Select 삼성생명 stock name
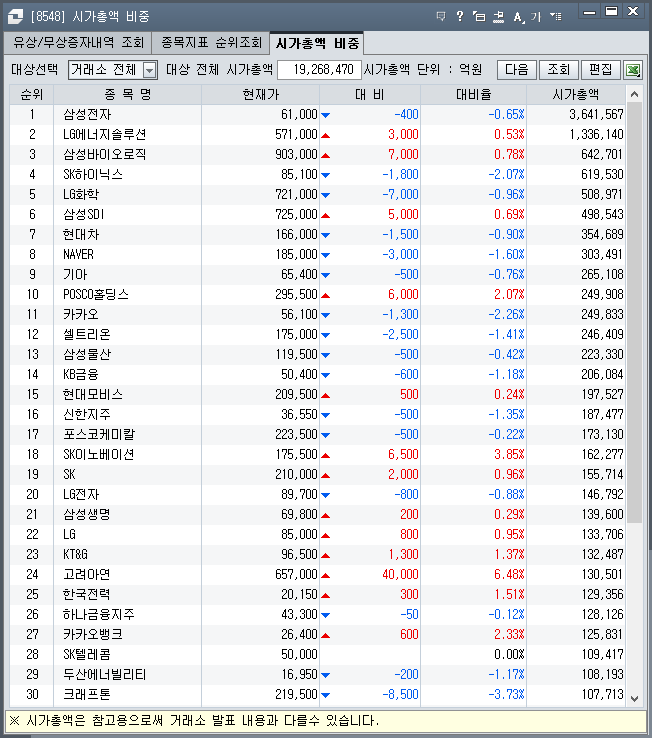The image size is (652, 738). coord(87,514)
